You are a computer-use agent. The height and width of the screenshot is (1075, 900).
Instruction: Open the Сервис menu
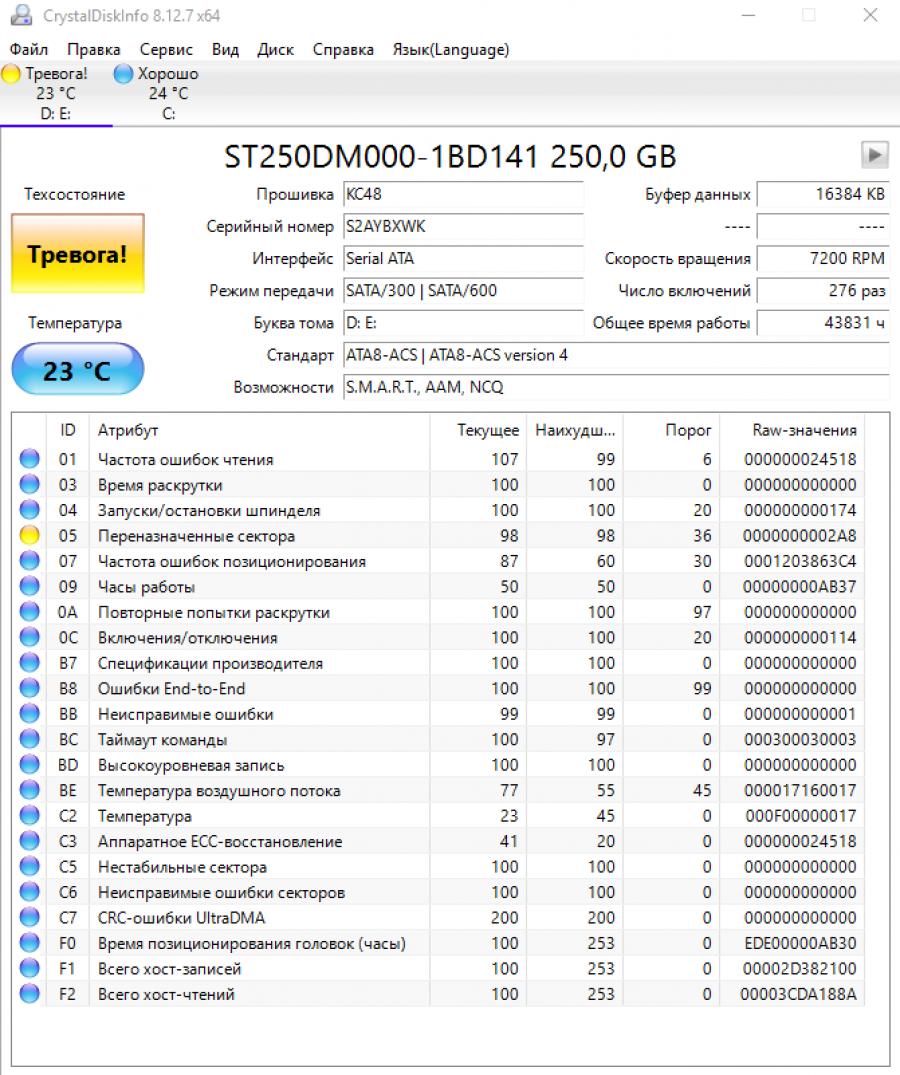(166, 49)
